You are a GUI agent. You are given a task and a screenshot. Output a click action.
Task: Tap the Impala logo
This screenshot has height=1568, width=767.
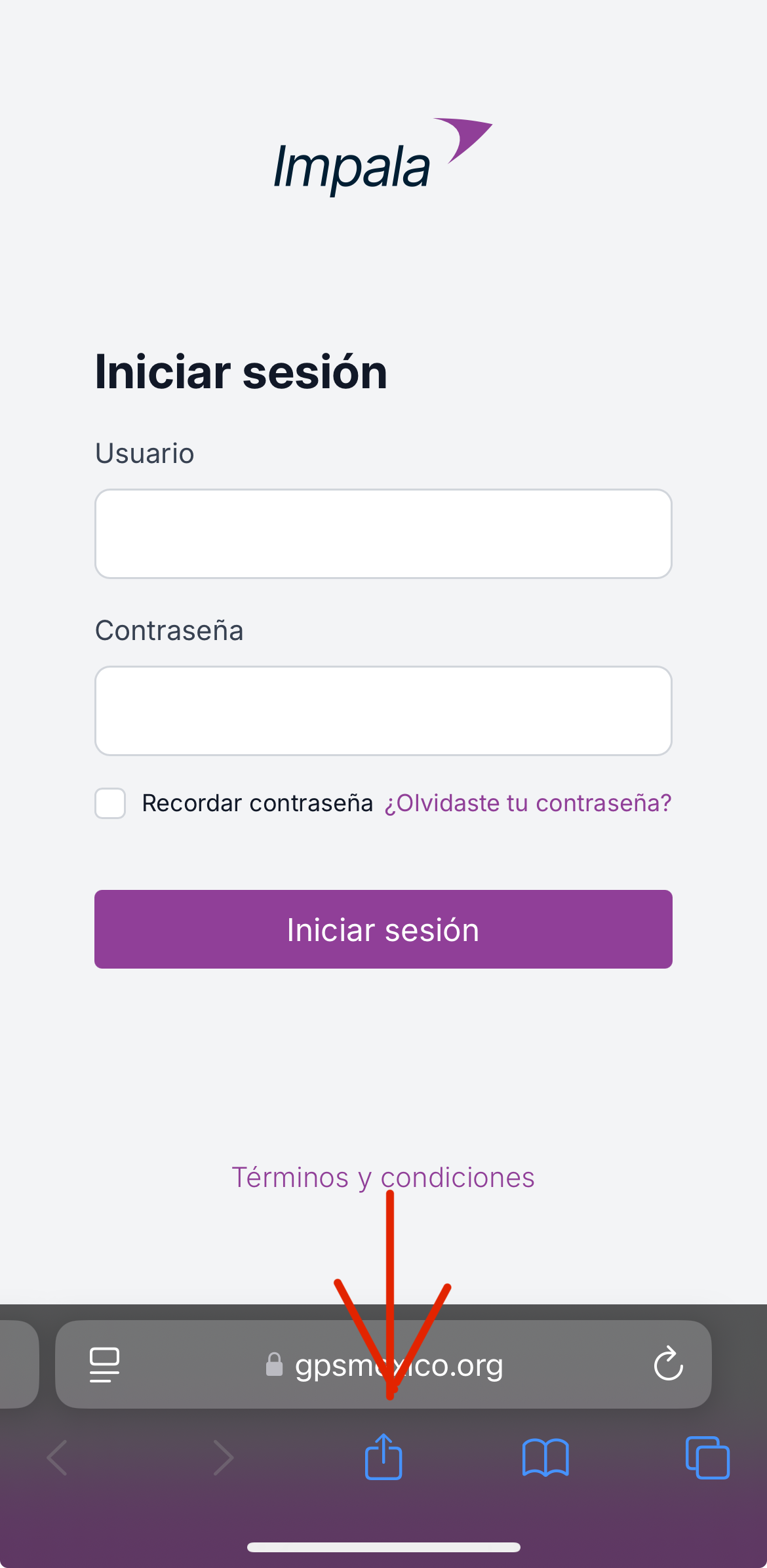383,156
